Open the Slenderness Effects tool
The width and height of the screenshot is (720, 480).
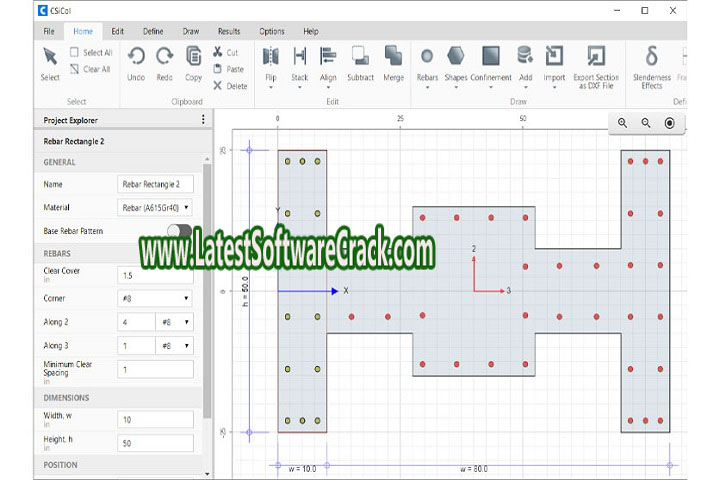click(651, 60)
